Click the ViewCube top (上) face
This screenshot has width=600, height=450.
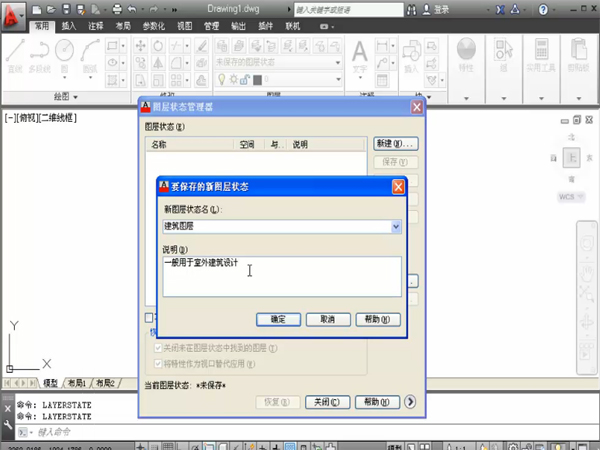(x=571, y=158)
